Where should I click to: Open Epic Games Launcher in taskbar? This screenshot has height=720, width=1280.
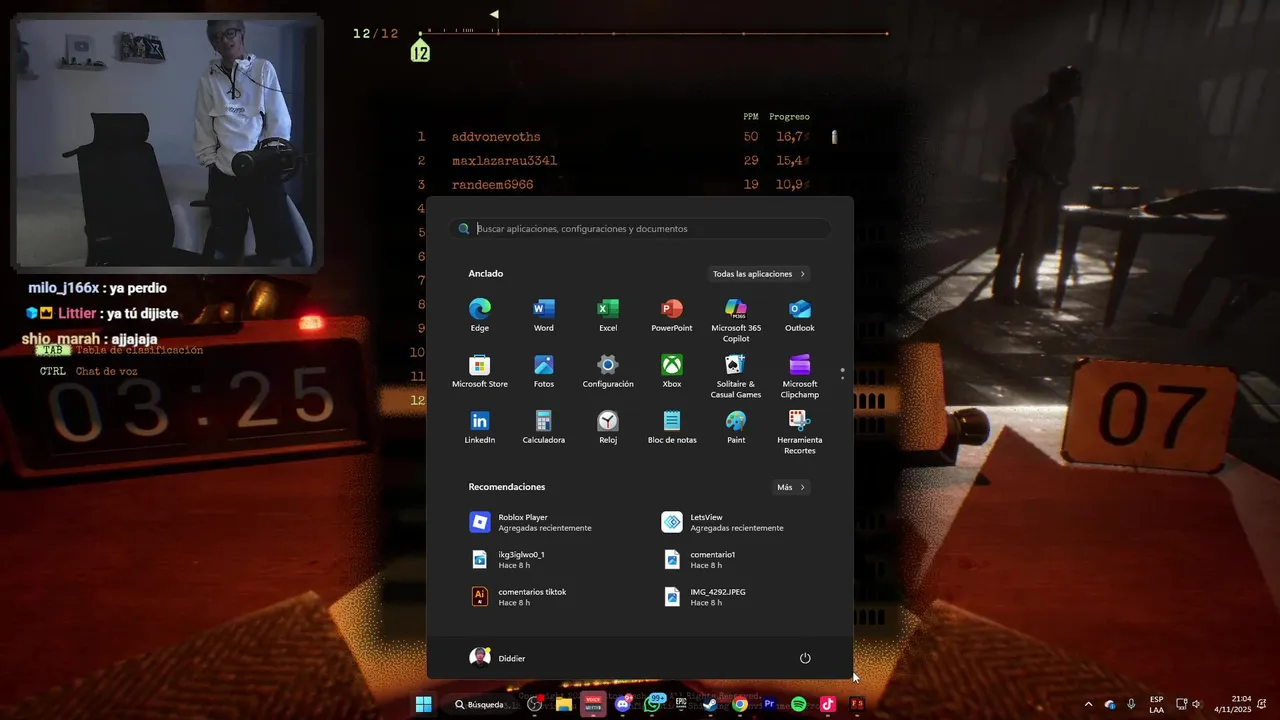click(x=681, y=704)
